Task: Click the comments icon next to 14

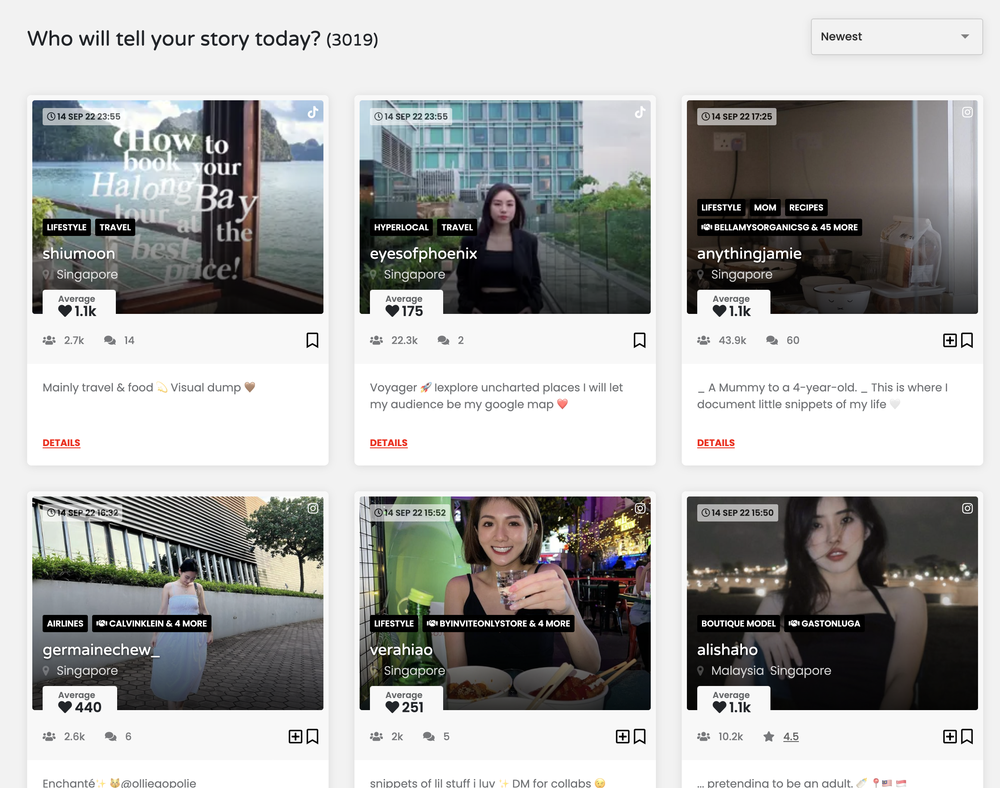Action: 110,340
